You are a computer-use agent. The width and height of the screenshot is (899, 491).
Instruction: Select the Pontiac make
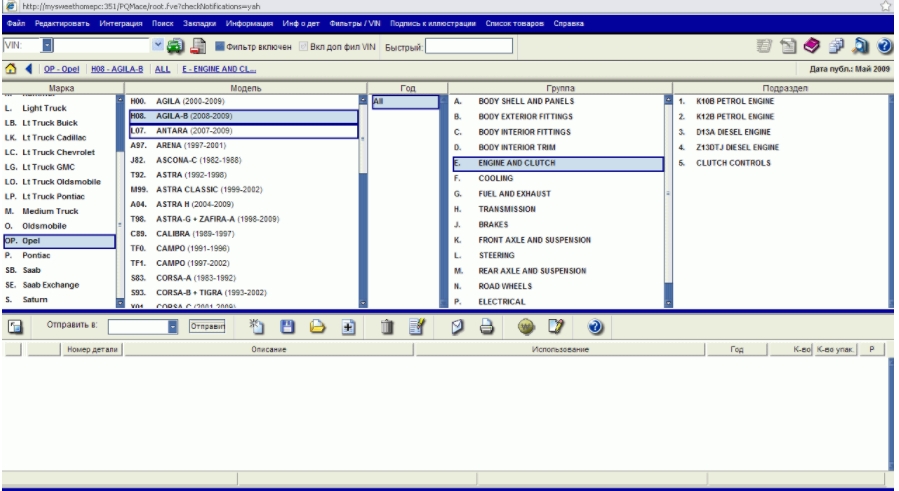coord(59,255)
